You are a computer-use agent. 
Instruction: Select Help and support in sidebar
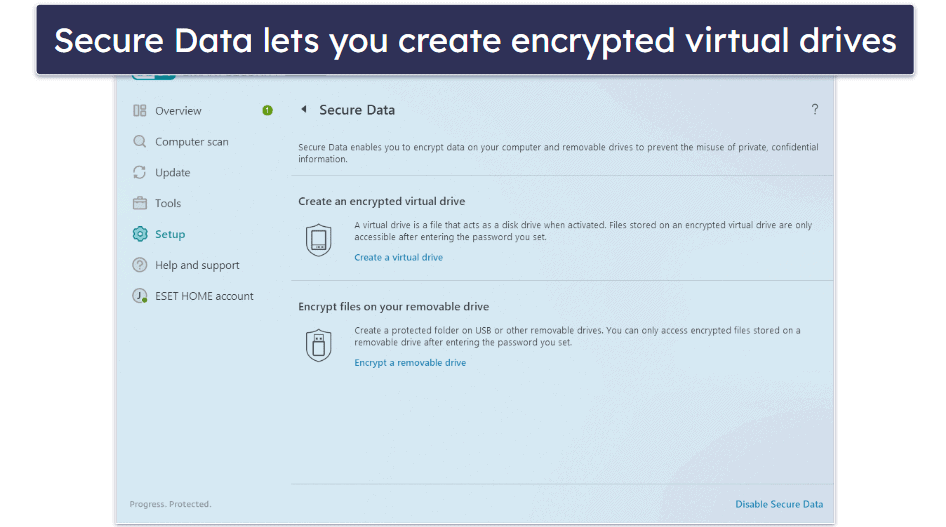click(197, 265)
